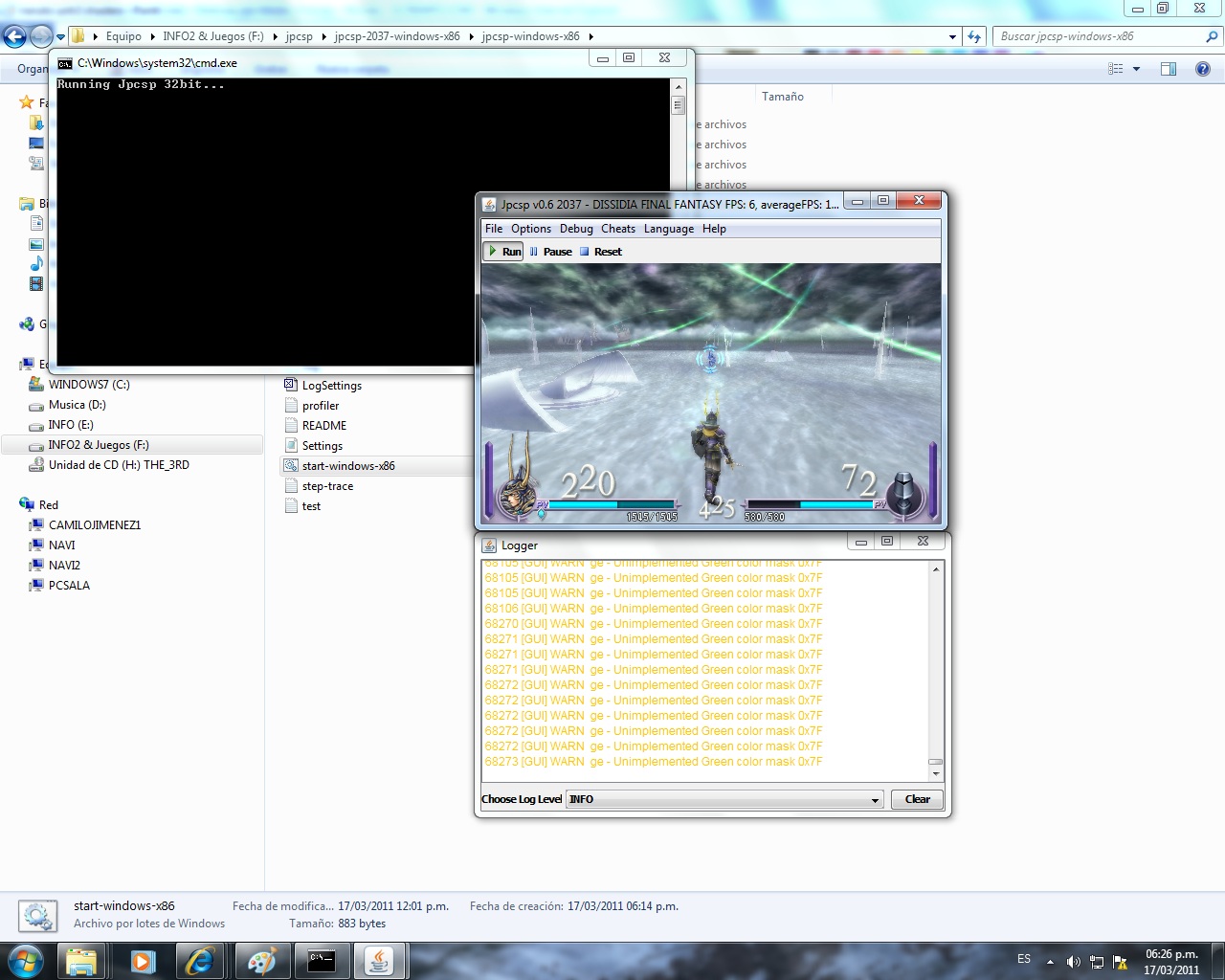1225x980 pixels.
Task: Expand arrow after jpcsp-windows-x86 breadcrumb
Action: point(590,36)
